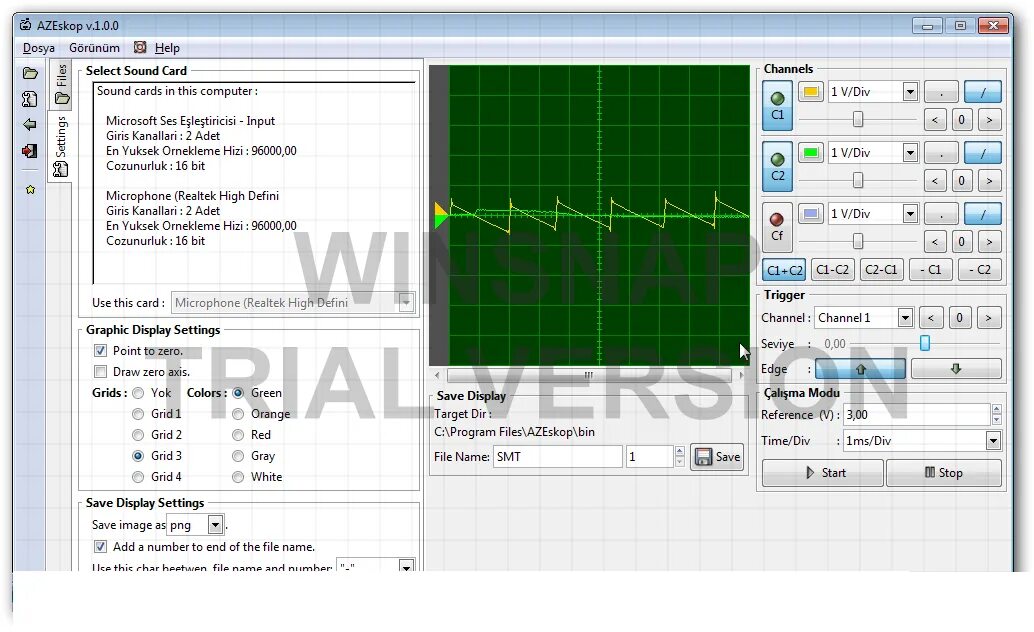Switch to the Settings vertical tab
The height and width of the screenshot is (632, 1034).
pos(61,145)
